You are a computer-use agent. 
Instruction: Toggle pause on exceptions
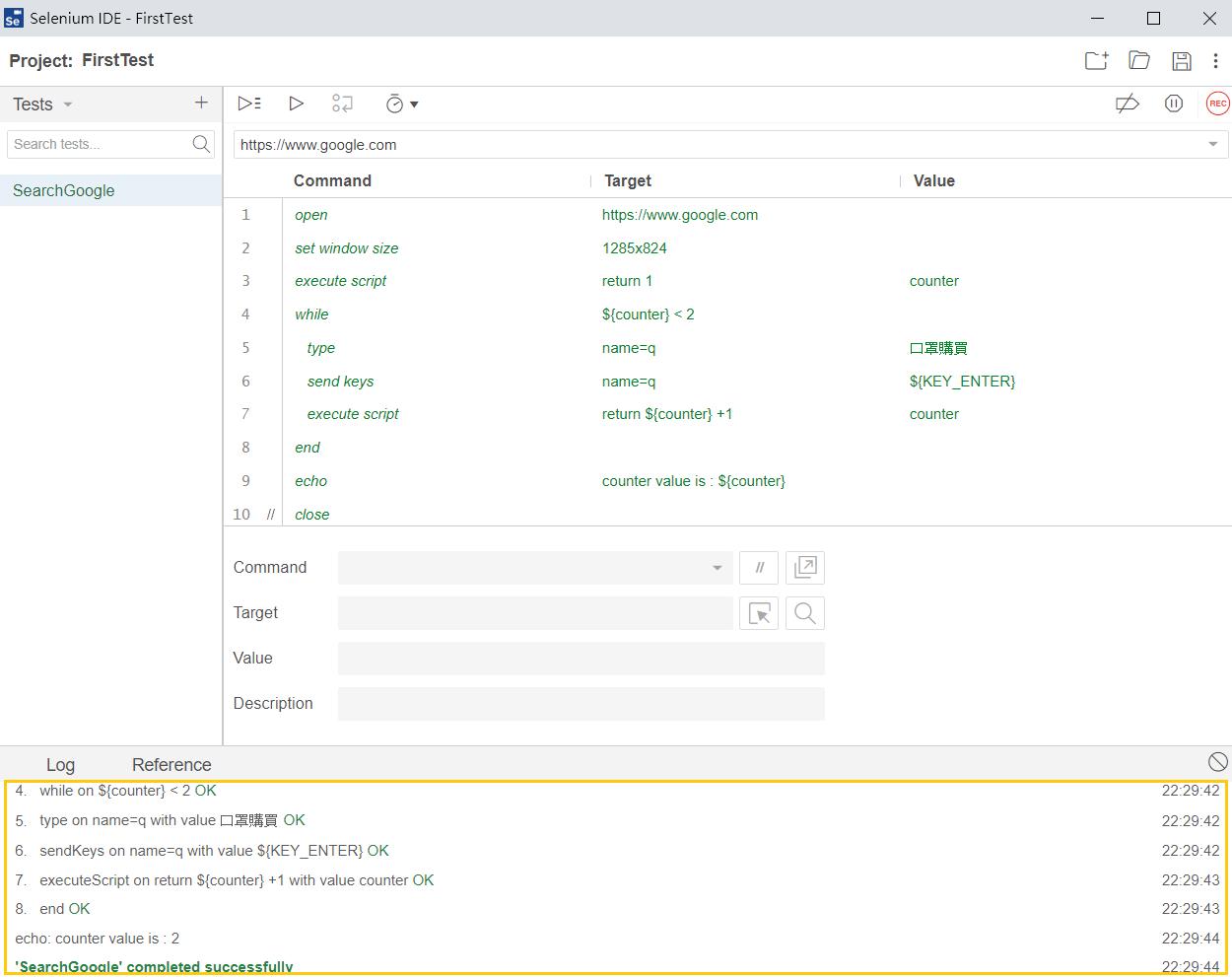pos(1174,104)
